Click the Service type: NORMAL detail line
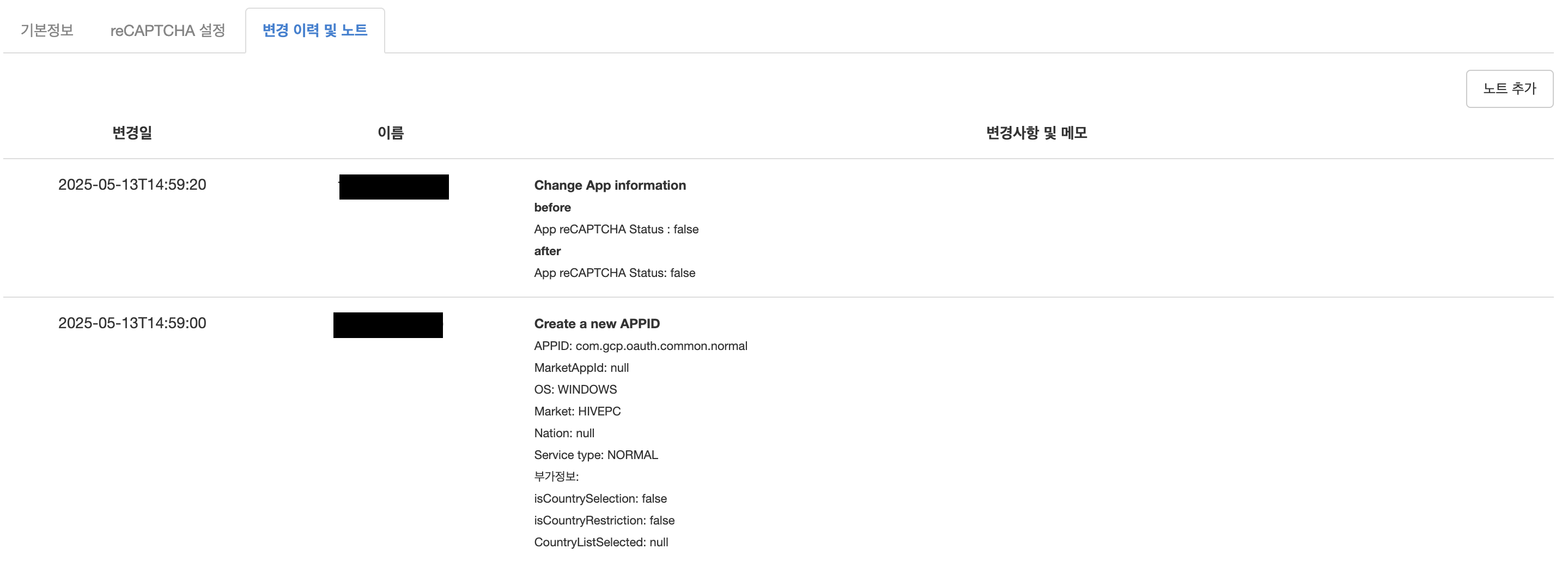This screenshot has height=579, width=1568. click(x=595, y=454)
